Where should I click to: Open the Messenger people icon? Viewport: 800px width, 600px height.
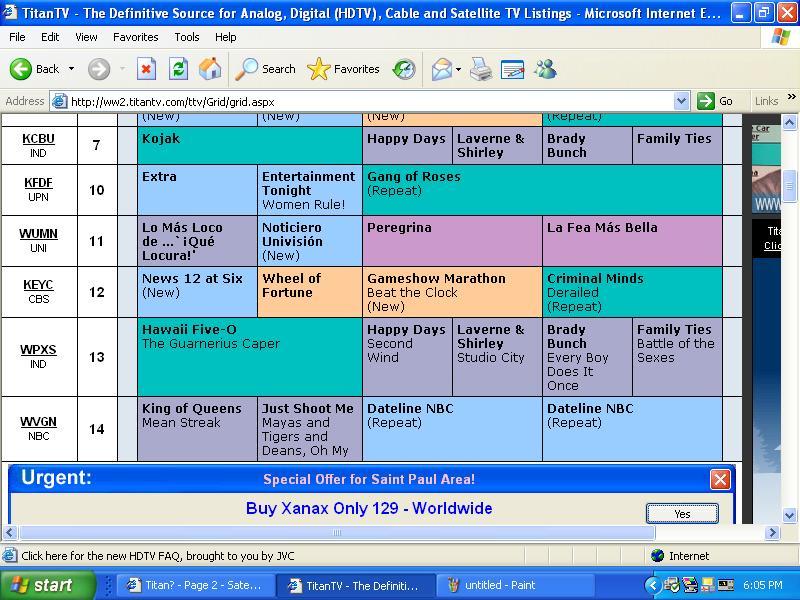[545, 69]
